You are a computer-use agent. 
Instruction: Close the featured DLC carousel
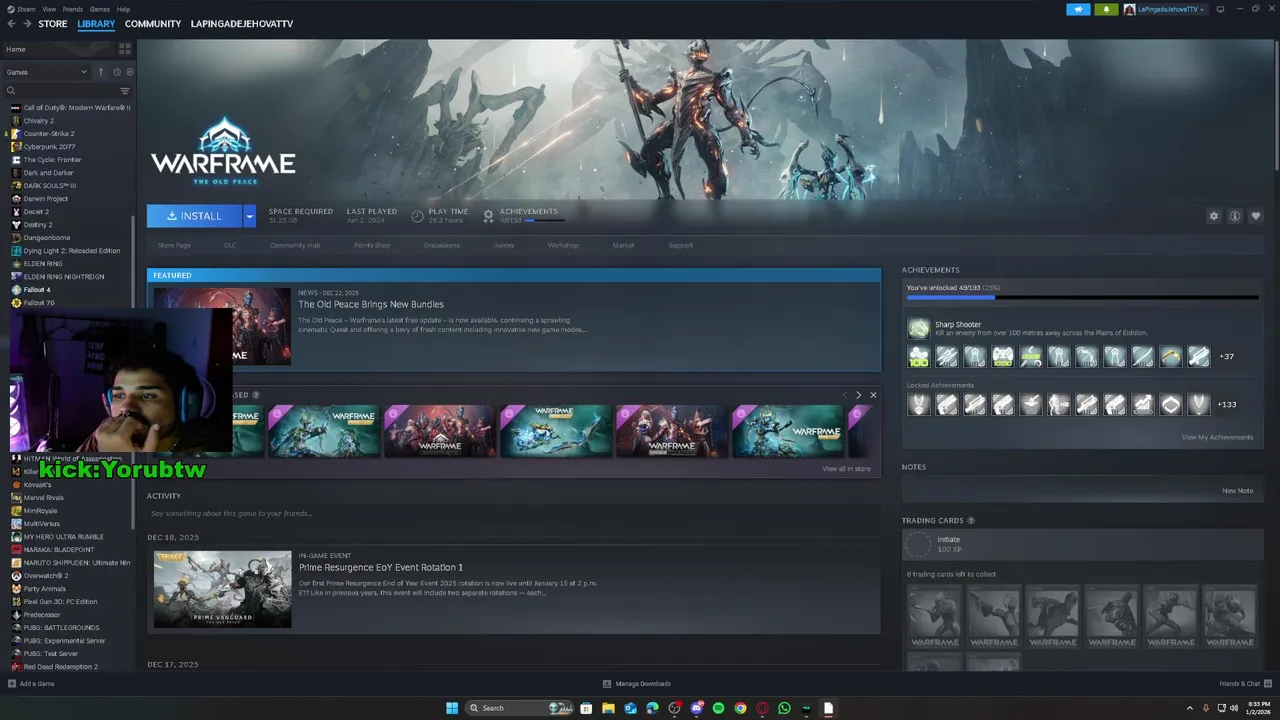click(x=873, y=395)
